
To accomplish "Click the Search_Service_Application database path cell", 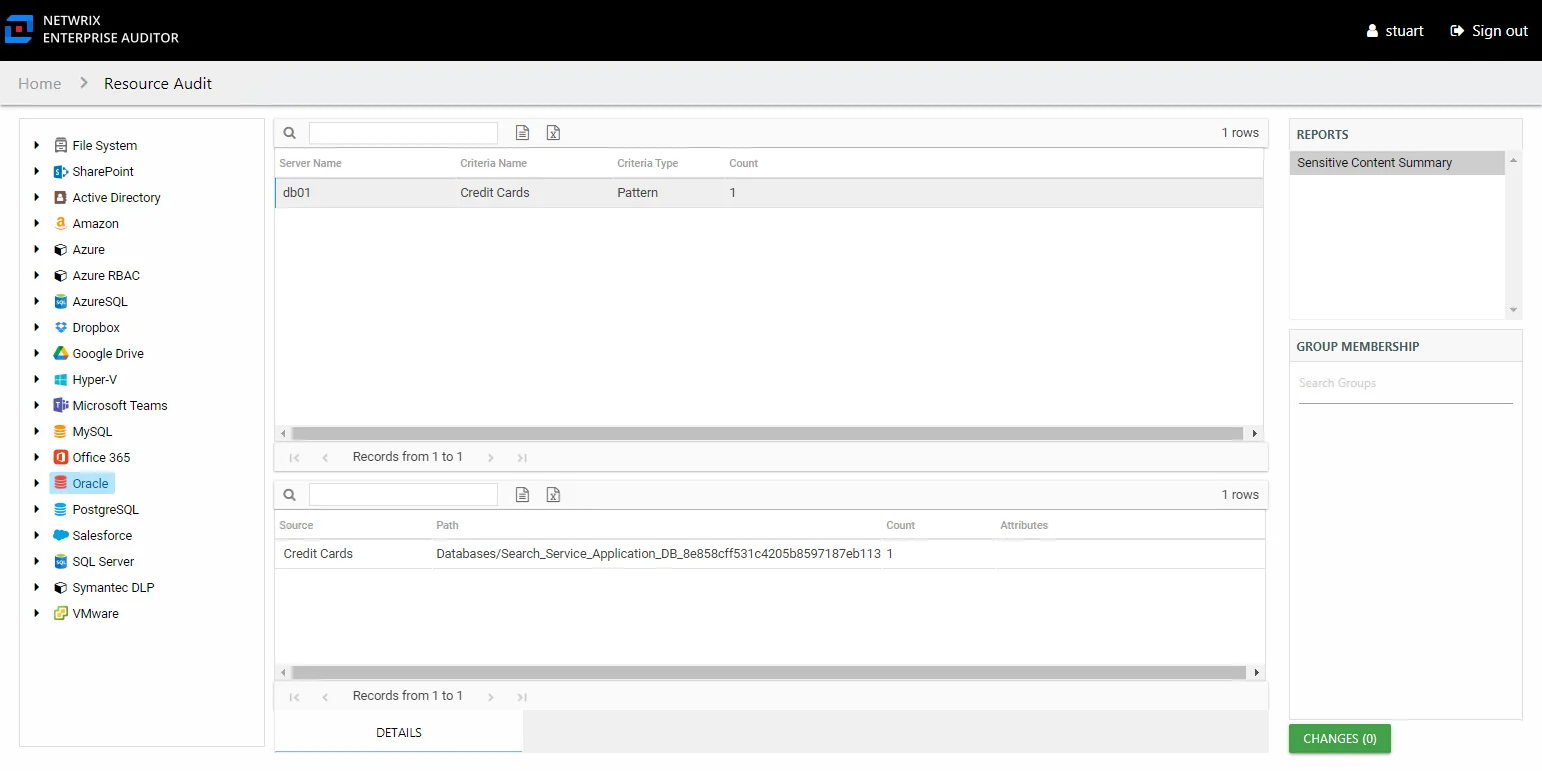I will (658, 554).
